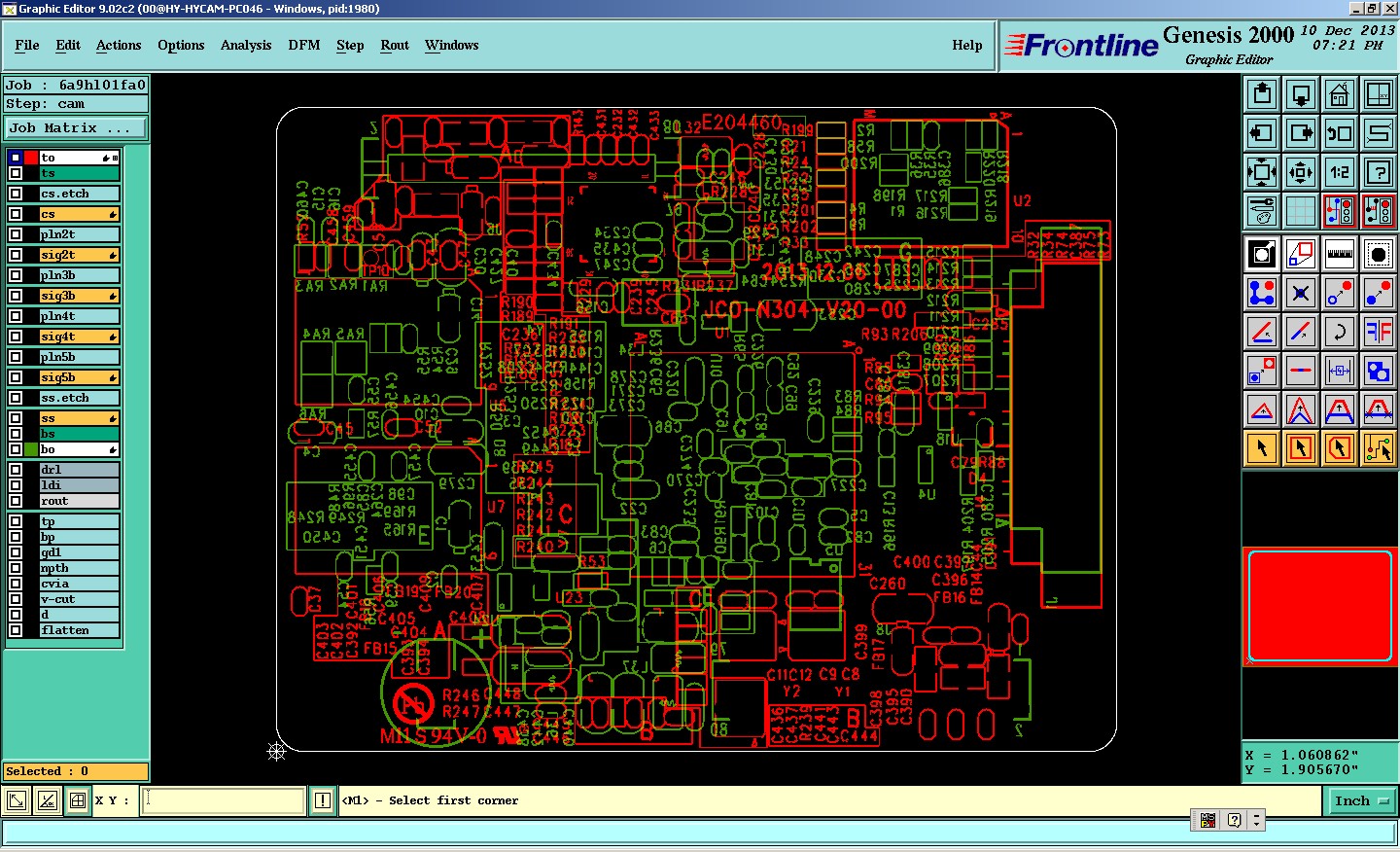Toggle visibility checkbox for layer sig4t
This screenshot has width=1400, height=852.
[16, 337]
